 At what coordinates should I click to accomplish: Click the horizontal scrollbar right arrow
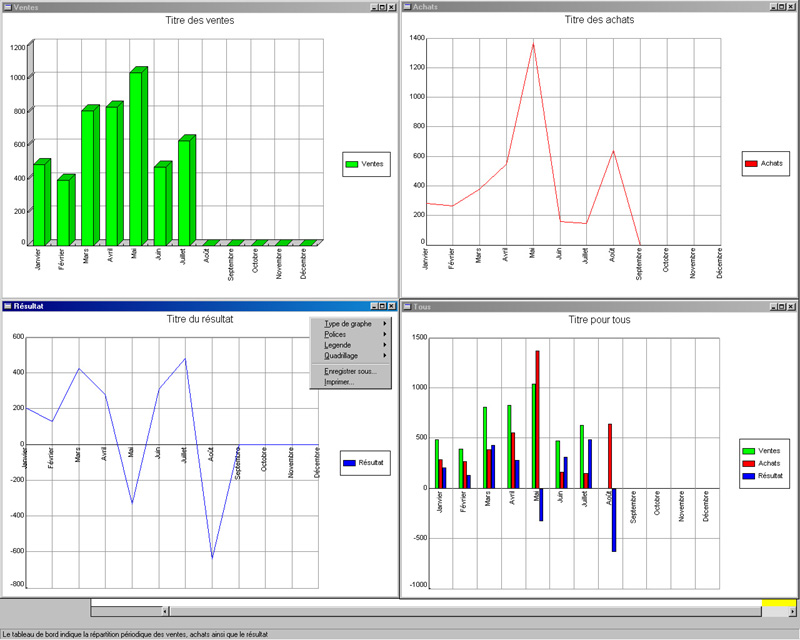coord(791,610)
